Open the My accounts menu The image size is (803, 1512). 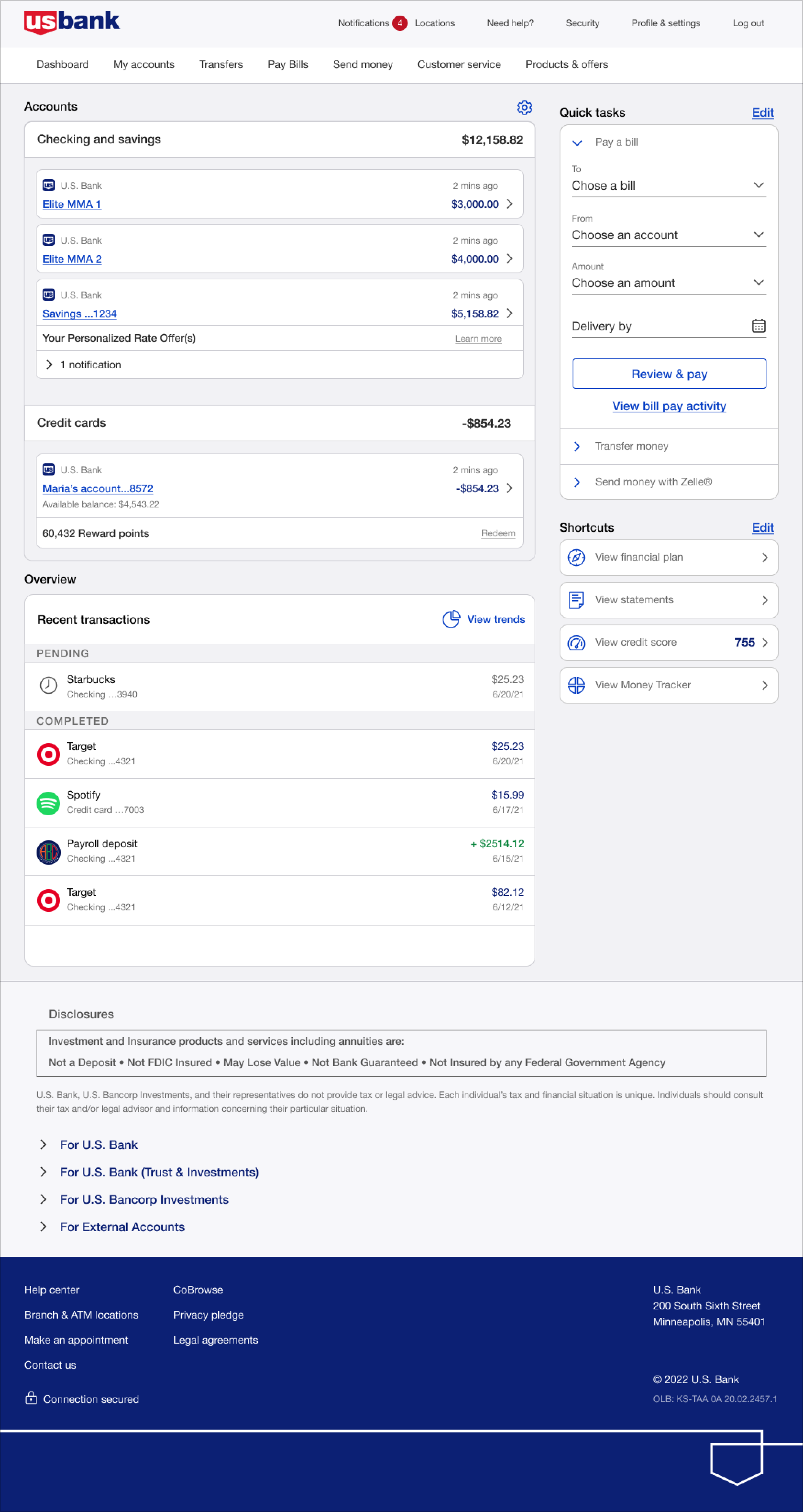pyautogui.click(x=144, y=64)
